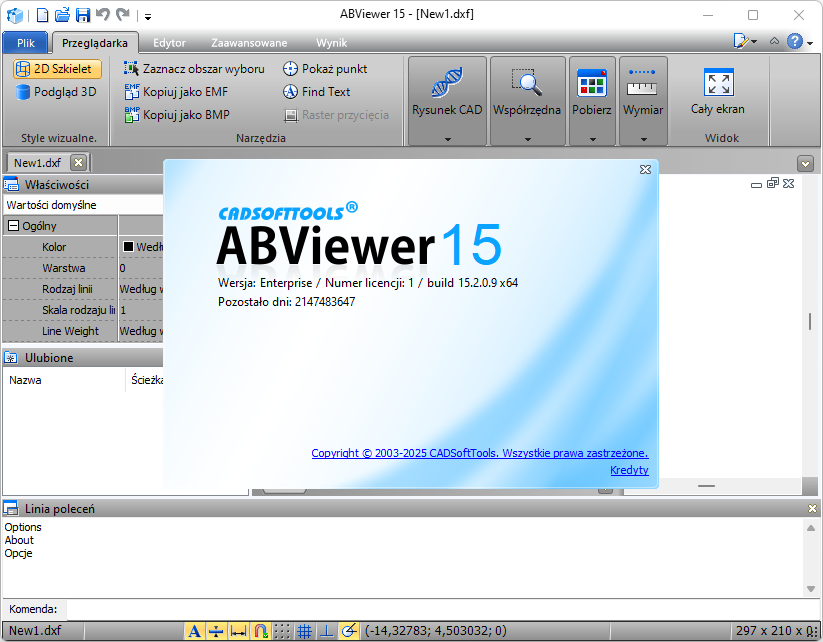Click the ABViewer application cube icon
Viewport: 823px width, 642px height.
point(14,15)
